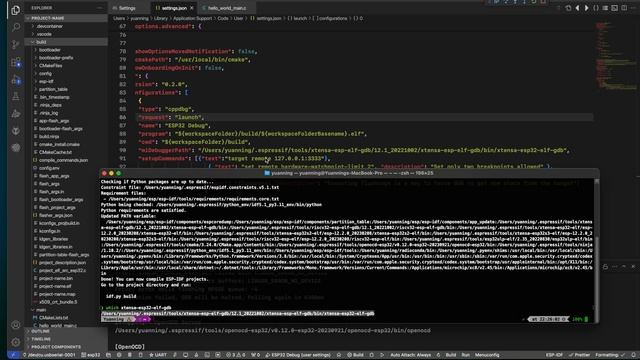Open the Explorer view in activity bar
The height and width of the screenshot is (360, 640).
(x=16, y=10)
